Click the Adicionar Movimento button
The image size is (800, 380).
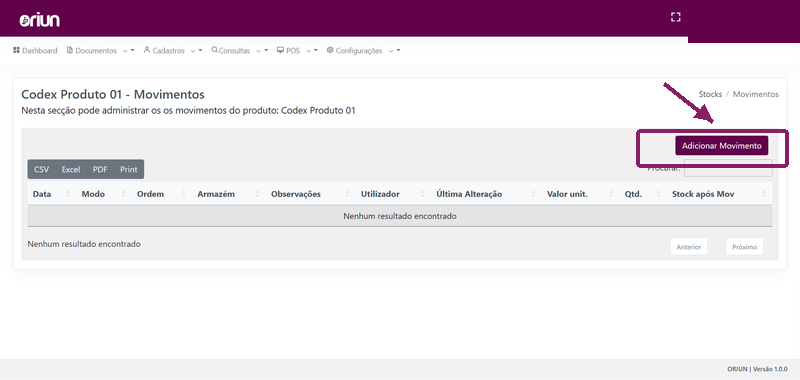pyautogui.click(x=721, y=145)
